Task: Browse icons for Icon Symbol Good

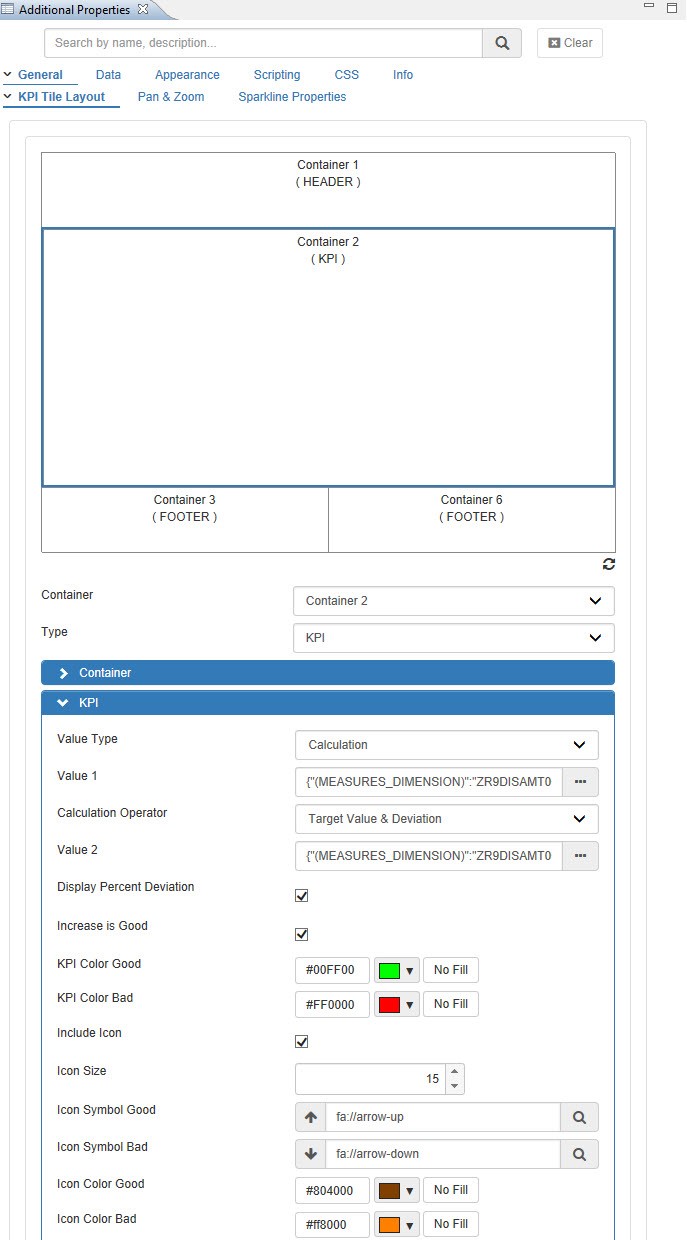Action: coord(579,1117)
